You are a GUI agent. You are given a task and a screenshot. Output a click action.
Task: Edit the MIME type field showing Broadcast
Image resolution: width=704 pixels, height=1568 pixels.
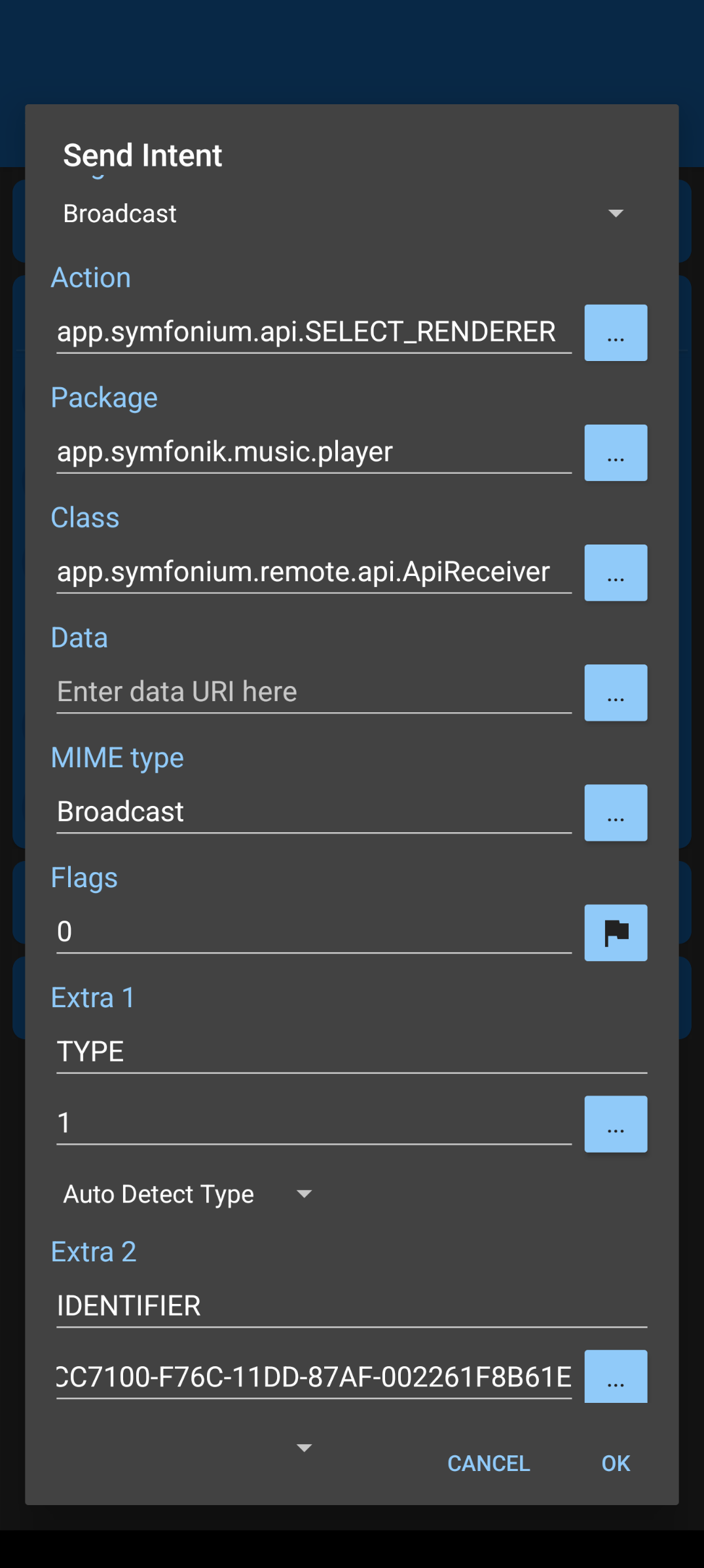(313, 812)
